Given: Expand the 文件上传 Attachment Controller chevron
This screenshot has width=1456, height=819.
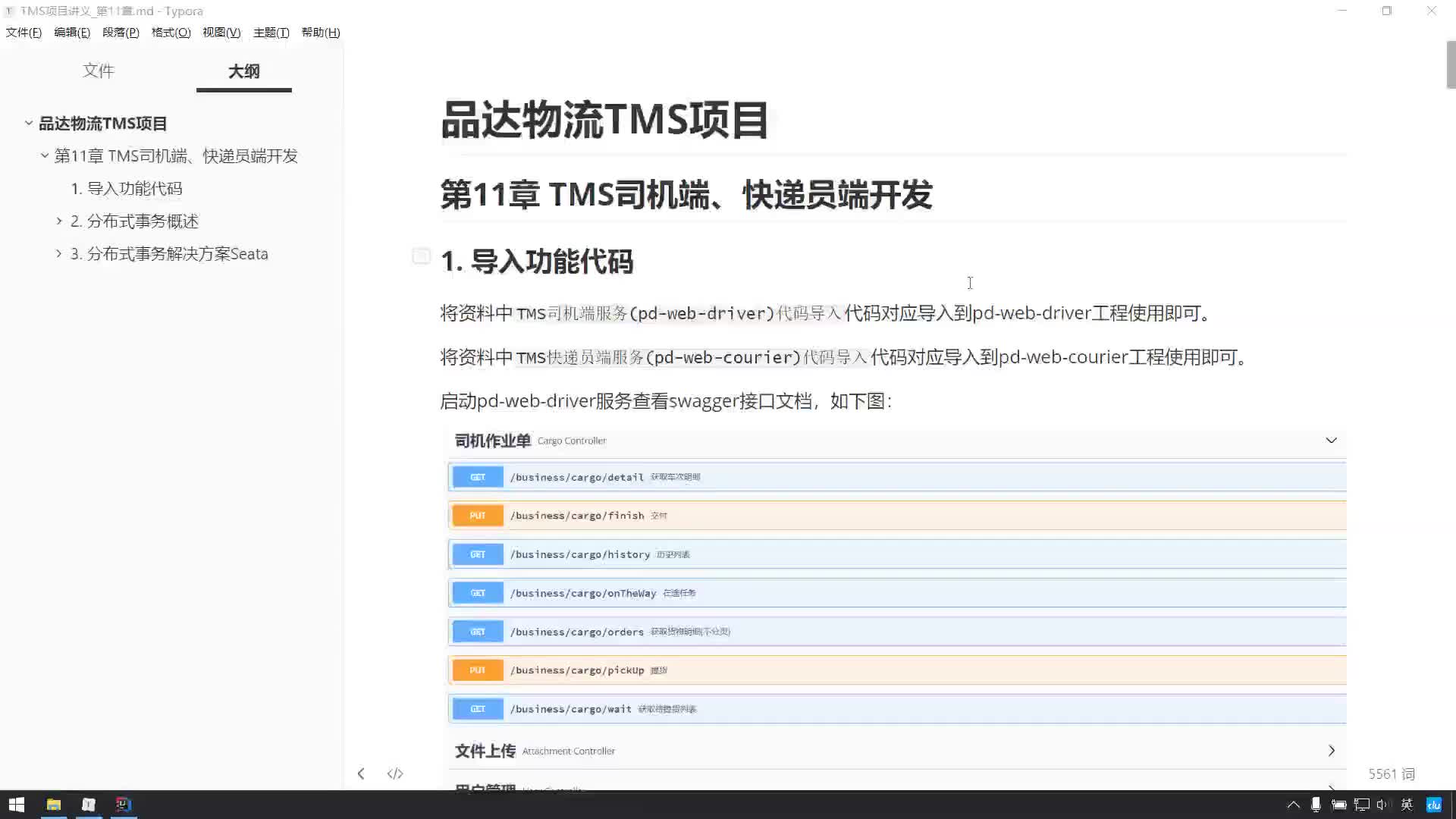Looking at the screenshot, I should (x=1331, y=751).
